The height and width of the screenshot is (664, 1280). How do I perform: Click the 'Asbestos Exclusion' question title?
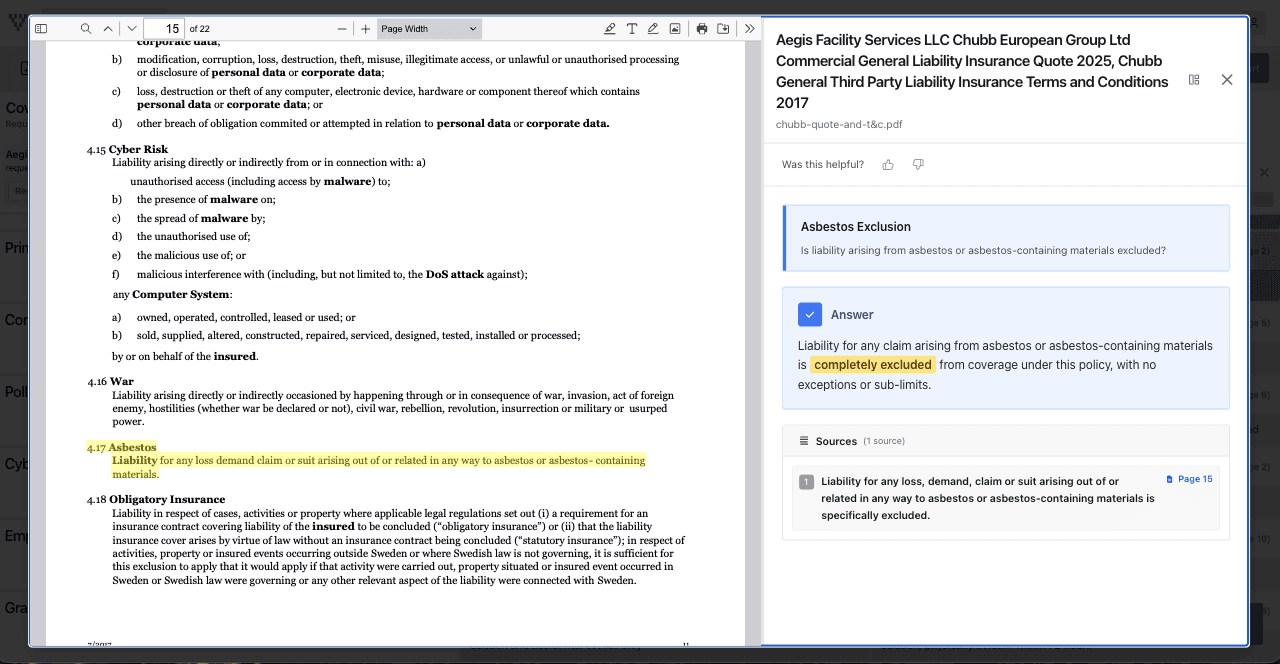tap(856, 227)
